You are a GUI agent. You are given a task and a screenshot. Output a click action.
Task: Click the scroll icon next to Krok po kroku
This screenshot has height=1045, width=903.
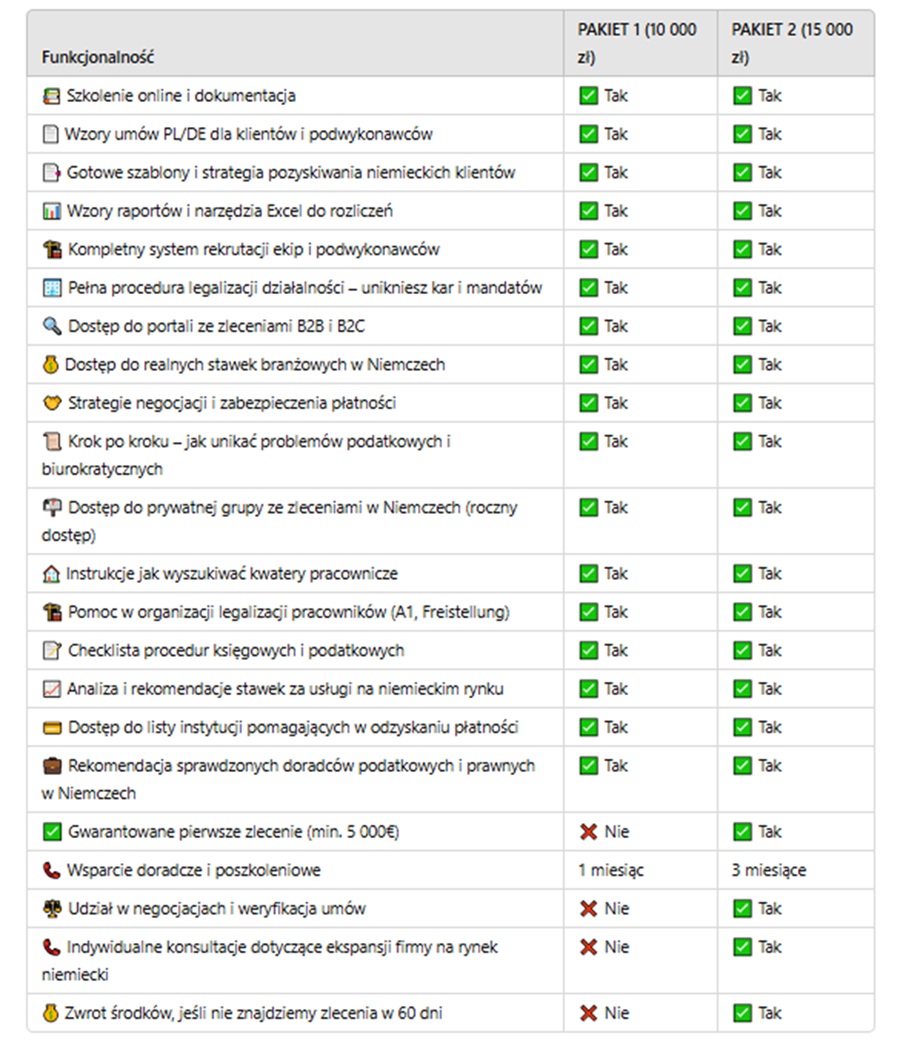tap(52, 441)
